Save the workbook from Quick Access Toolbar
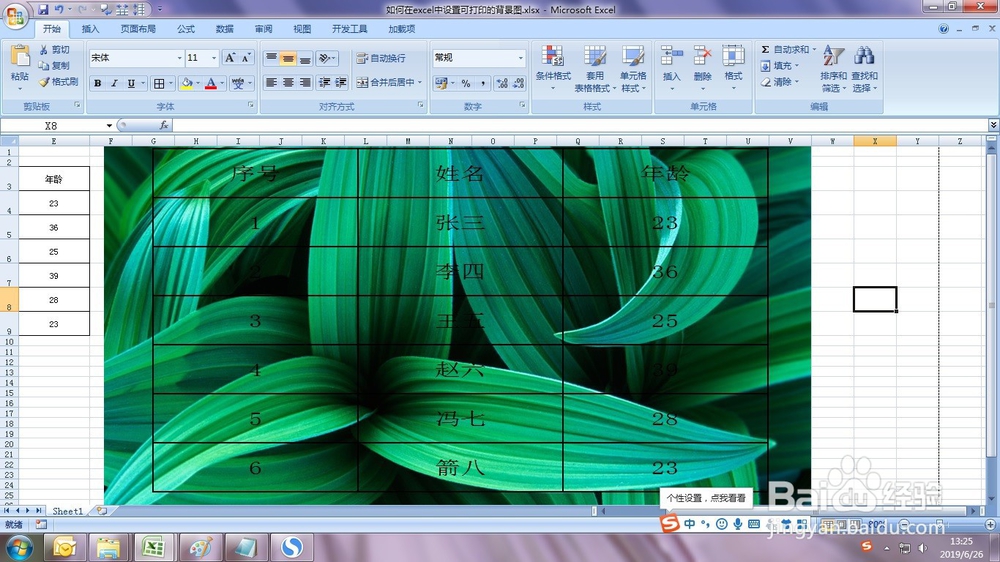Image resolution: width=1000 pixels, height=562 pixels. pyautogui.click(x=43, y=10)
